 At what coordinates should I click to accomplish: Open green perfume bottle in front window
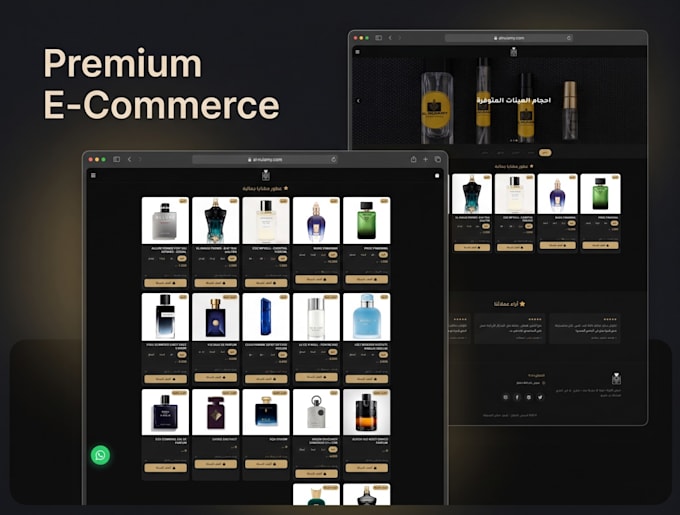pyautogui.click(x=366, y=220)
